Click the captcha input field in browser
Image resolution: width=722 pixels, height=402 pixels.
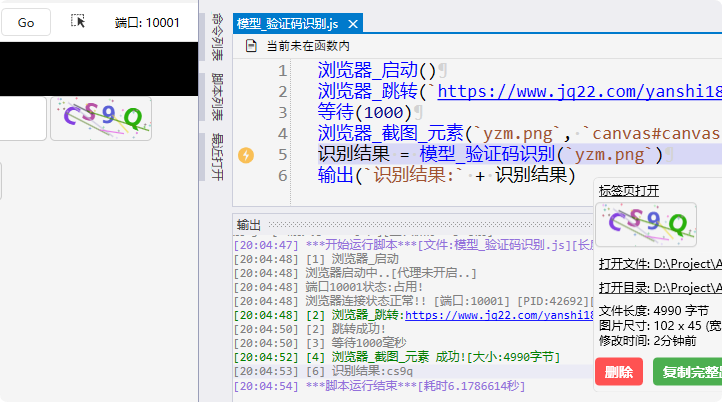point(22,118)
